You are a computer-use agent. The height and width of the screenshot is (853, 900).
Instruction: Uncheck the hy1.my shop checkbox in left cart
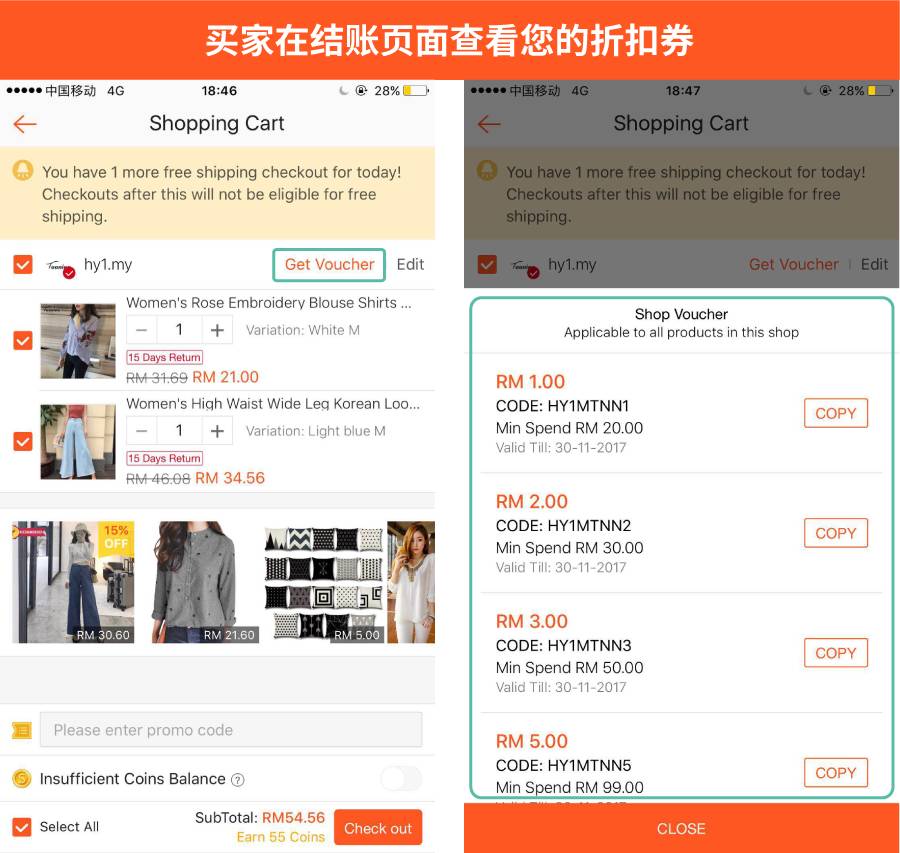(23, 265)
